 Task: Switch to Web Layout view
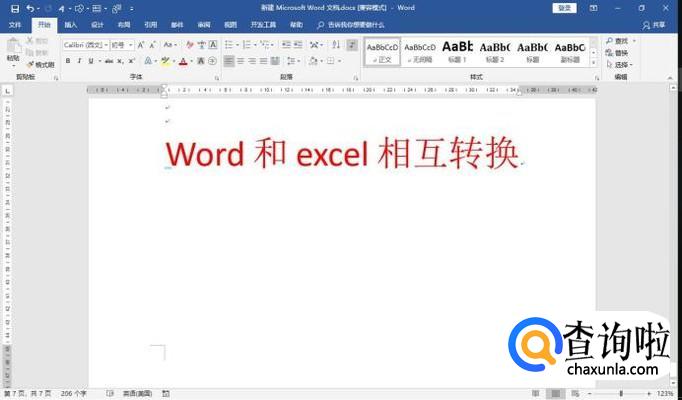575,393
